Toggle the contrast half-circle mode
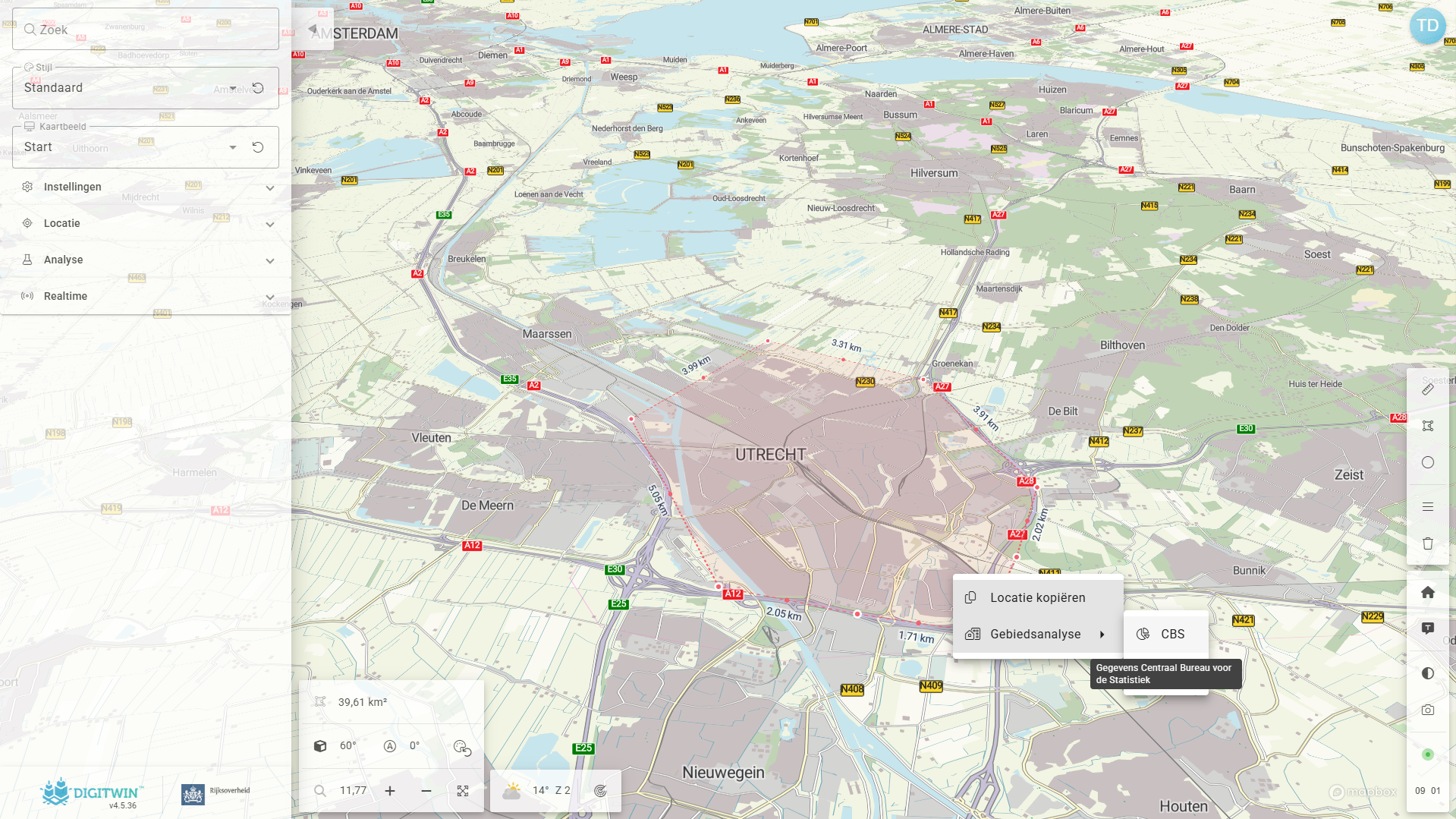This screenshot has width=1456, height=819. click(x=1427, y=673)
